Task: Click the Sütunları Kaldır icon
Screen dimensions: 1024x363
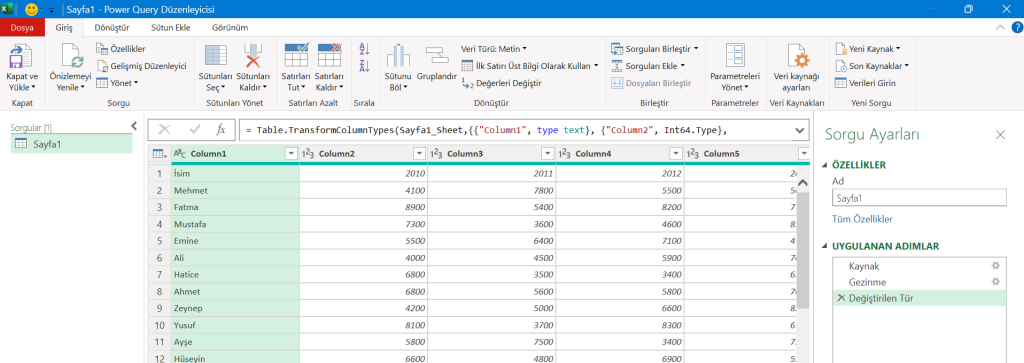Action: [x=253, y=56]
